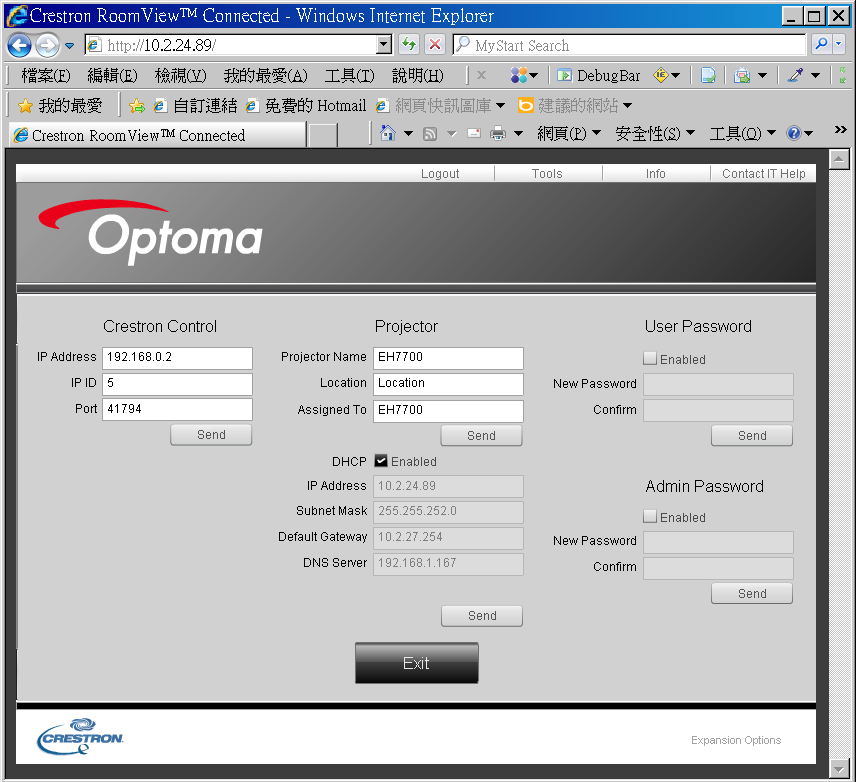This screenshot has height=782, width=856.
Task: Click the search magnifier button
Action: click(x=821, y=44)
